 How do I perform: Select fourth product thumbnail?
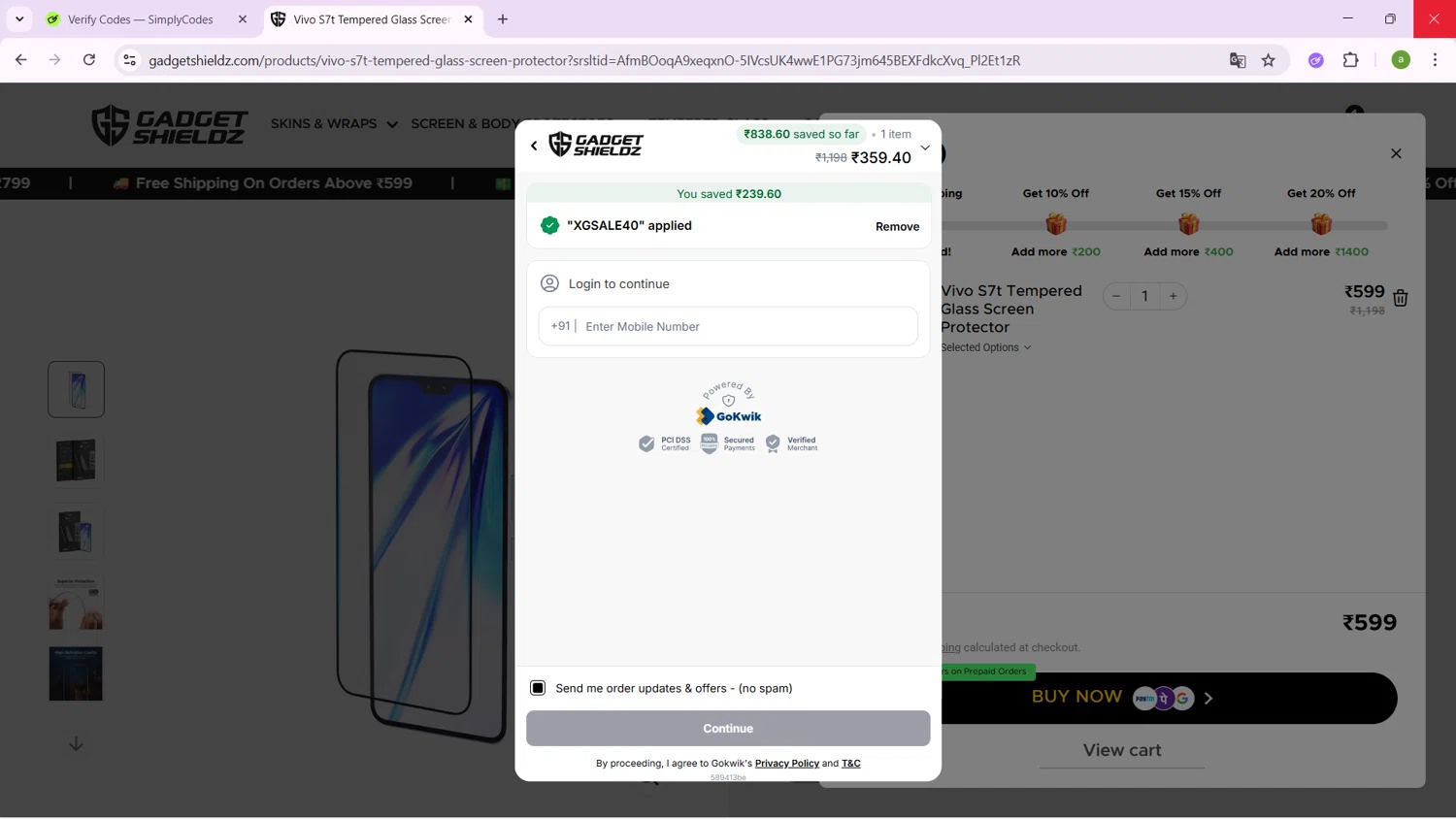76,603
